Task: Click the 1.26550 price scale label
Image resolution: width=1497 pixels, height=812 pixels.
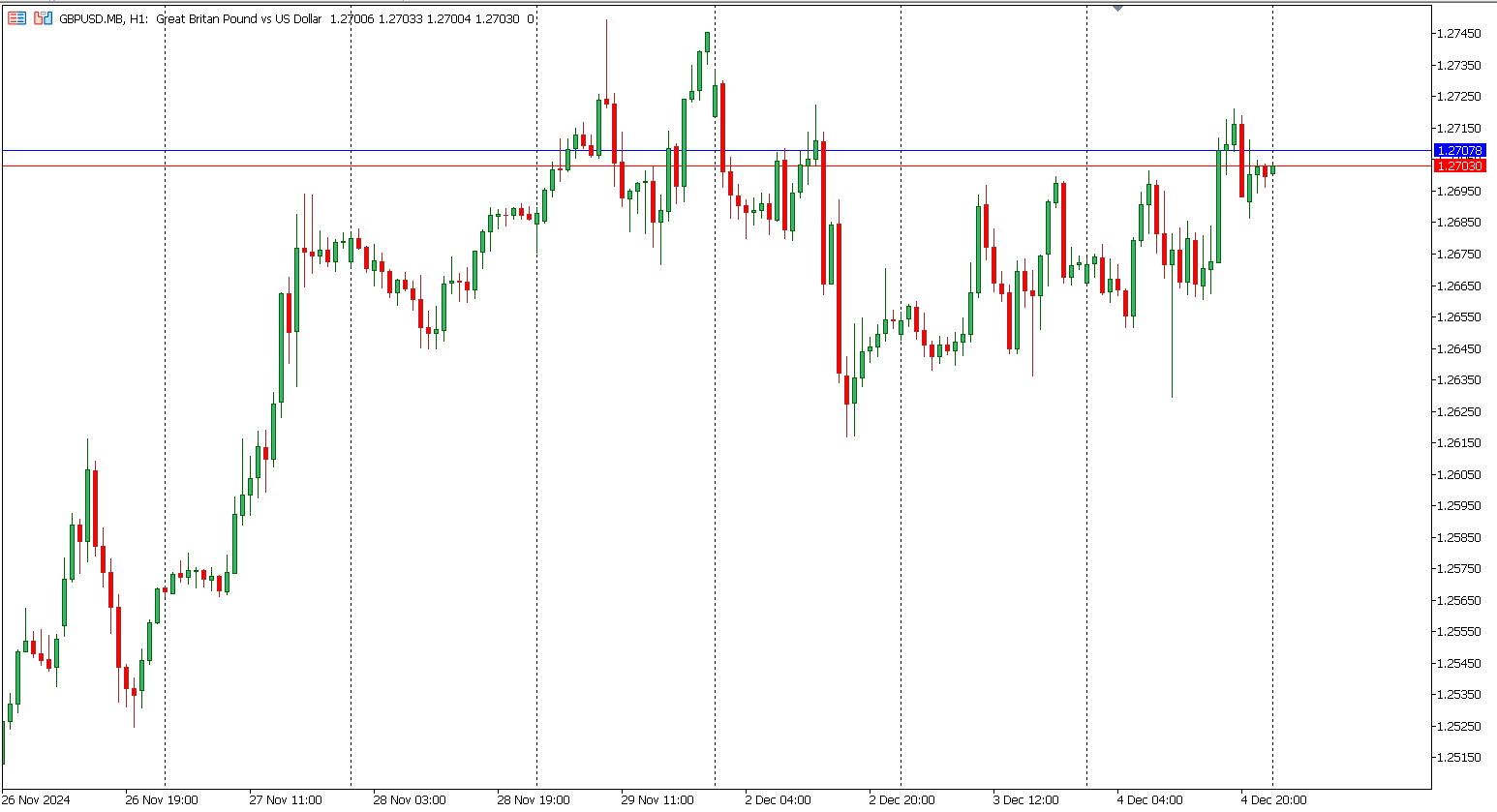Action: click(x=1459, y=316)
